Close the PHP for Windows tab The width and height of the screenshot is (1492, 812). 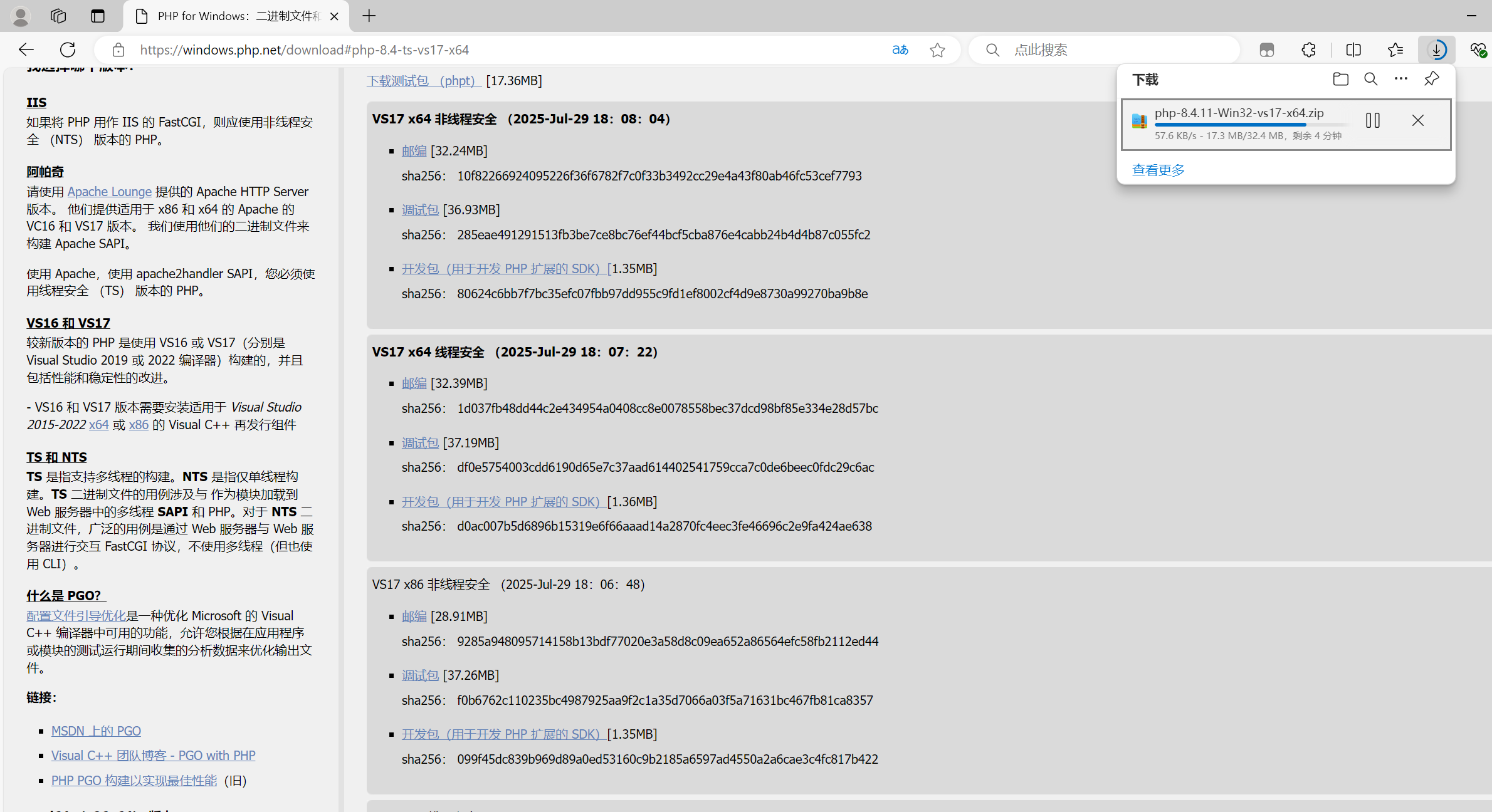(x=334, y=16)
